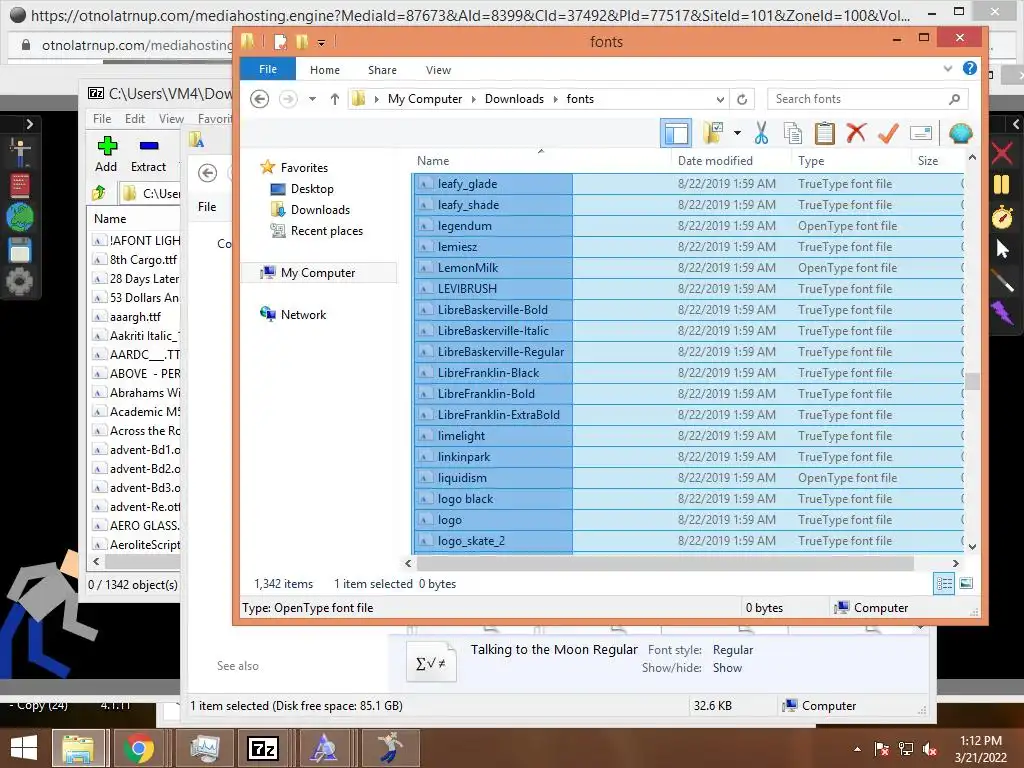1024x768 pixels.
Task: Click the Cut scissors icon
Action: [761, 133]
